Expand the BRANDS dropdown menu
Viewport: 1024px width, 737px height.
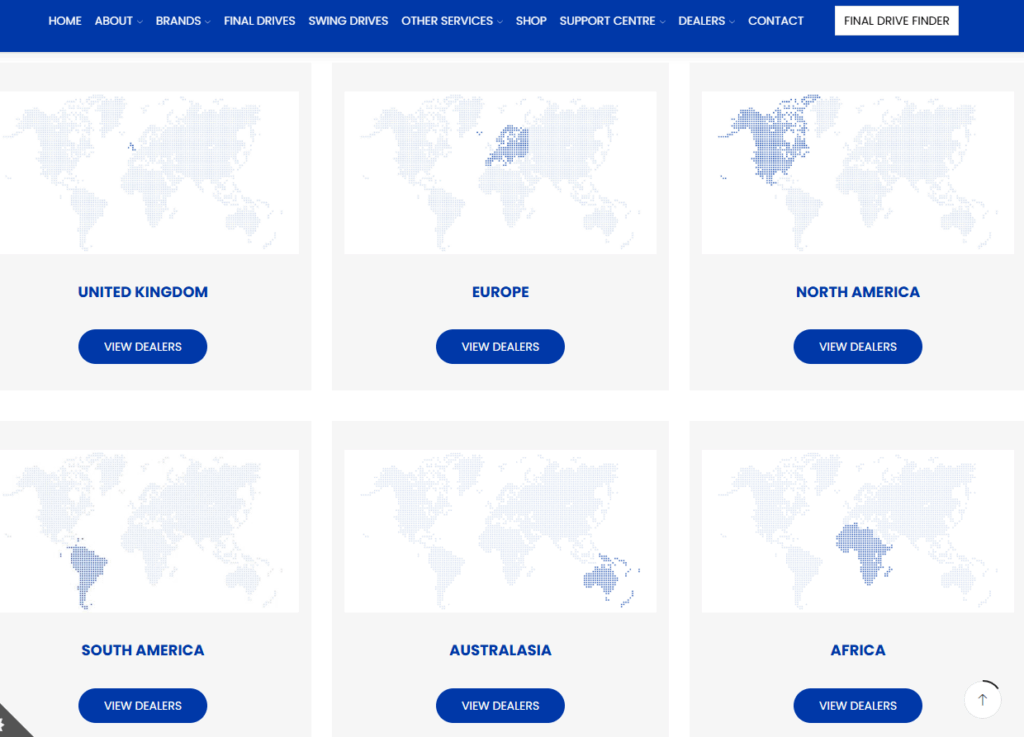pyautogui.click(x=179, y=20)
